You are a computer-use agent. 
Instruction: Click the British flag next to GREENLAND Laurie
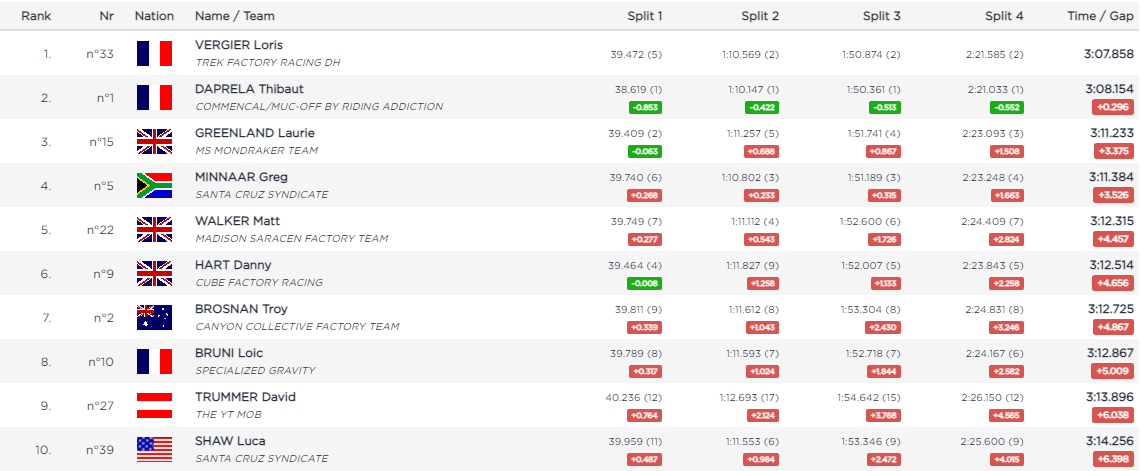click(154, 141)
